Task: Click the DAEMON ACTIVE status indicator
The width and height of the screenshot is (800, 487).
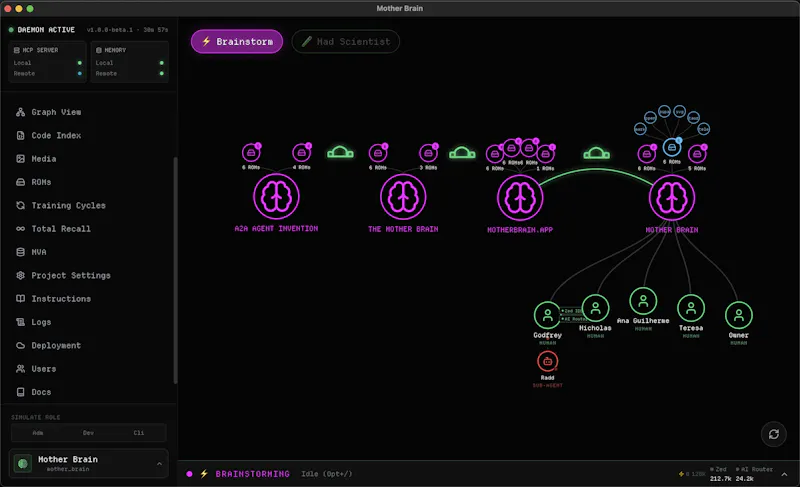Action: (x=42, y=30)
